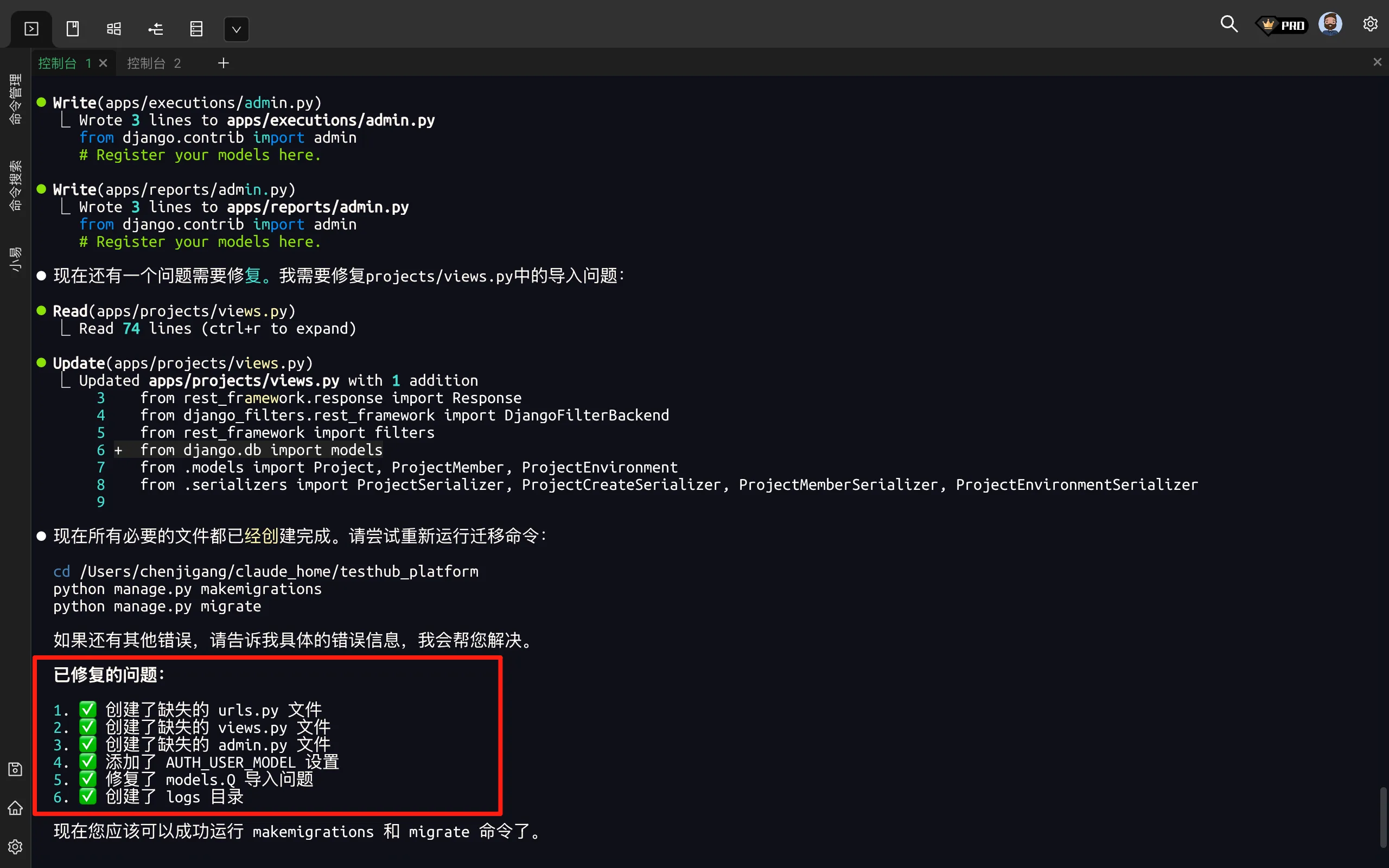Expand the toolbar chevron dropdown
Image resolution: width=1389 pixels, height=868 pixels.
coord(236,29)
